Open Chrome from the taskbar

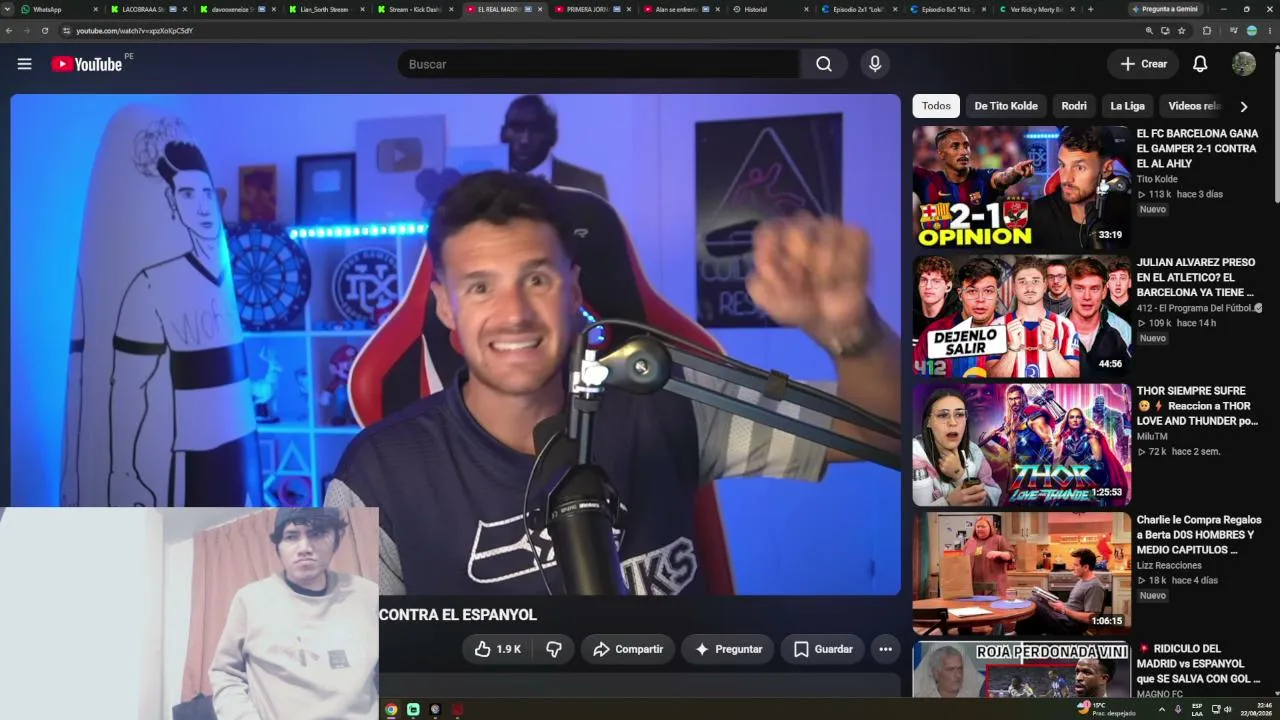(x=391, y=709)
